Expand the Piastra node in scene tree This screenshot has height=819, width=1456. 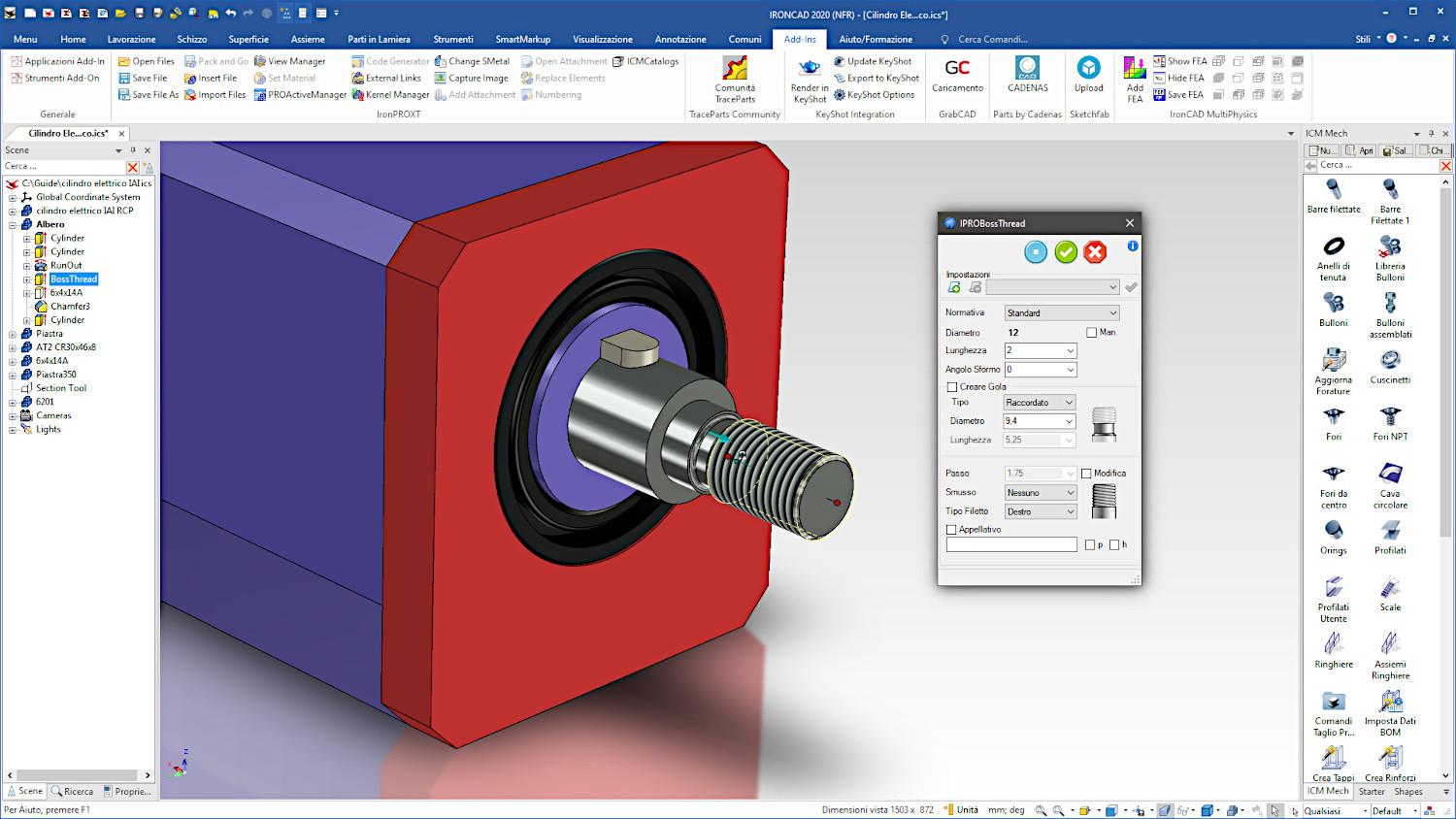point(13,334)
